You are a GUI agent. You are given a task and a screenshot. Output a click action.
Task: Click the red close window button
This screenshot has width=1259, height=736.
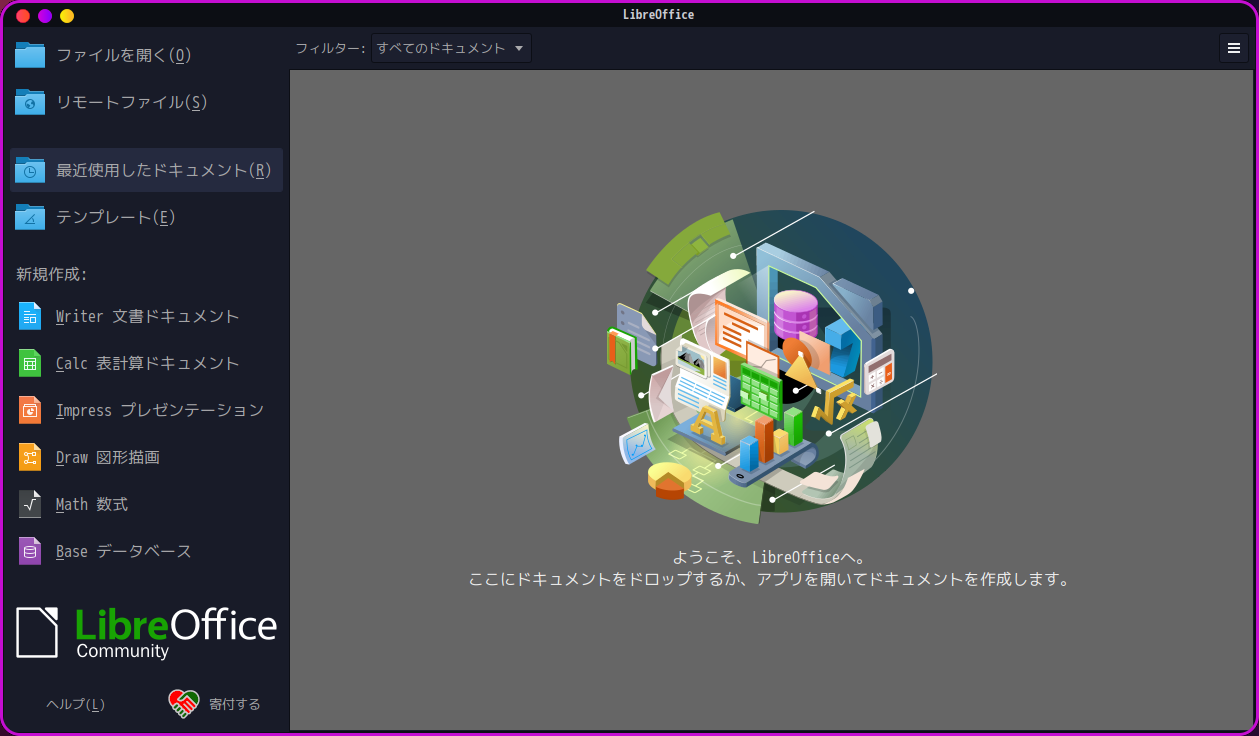[x=23, y=16]
